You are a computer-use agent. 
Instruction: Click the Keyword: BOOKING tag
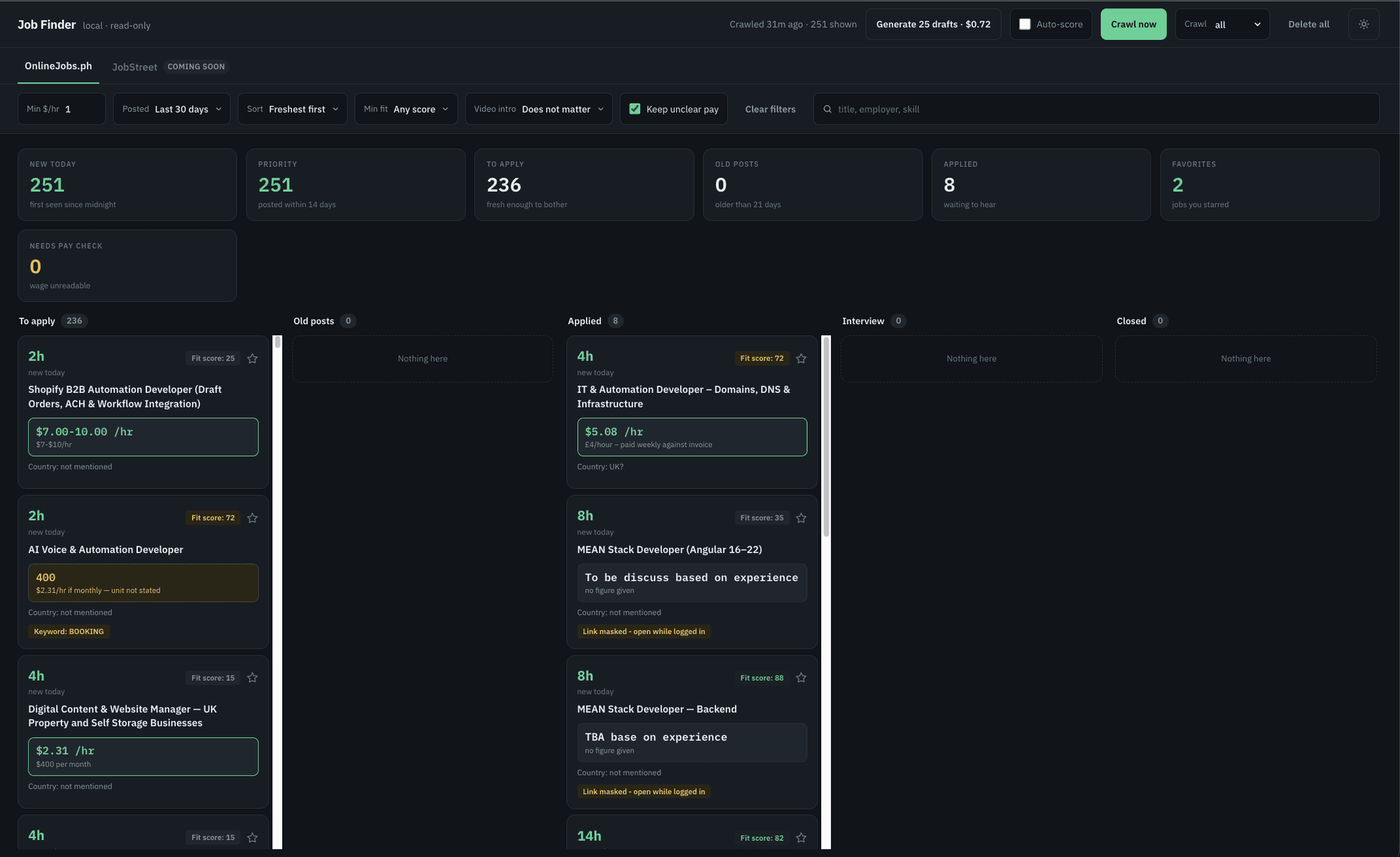coord(69,632)
